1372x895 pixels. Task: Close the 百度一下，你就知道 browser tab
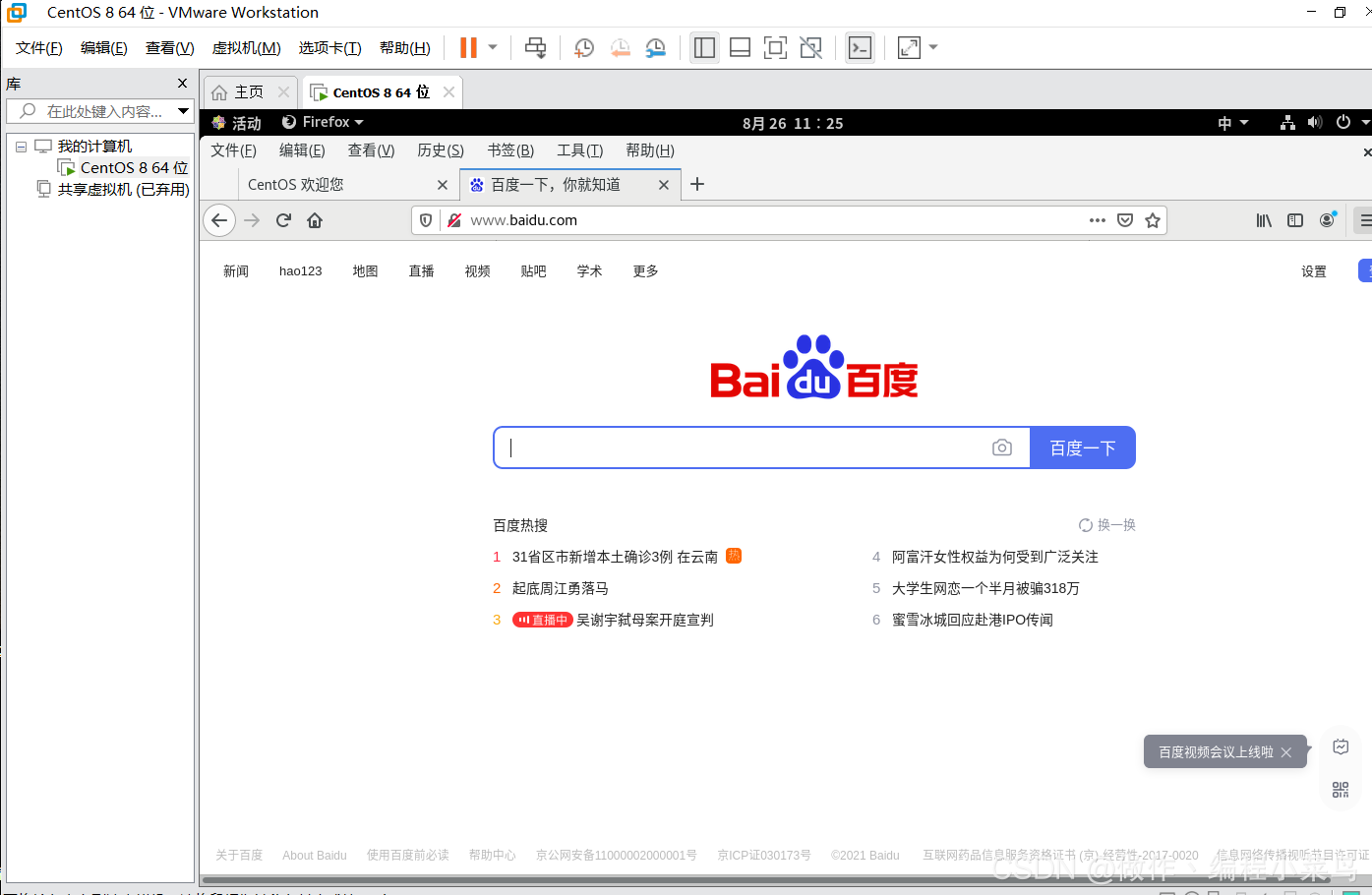tap(664, 184)
